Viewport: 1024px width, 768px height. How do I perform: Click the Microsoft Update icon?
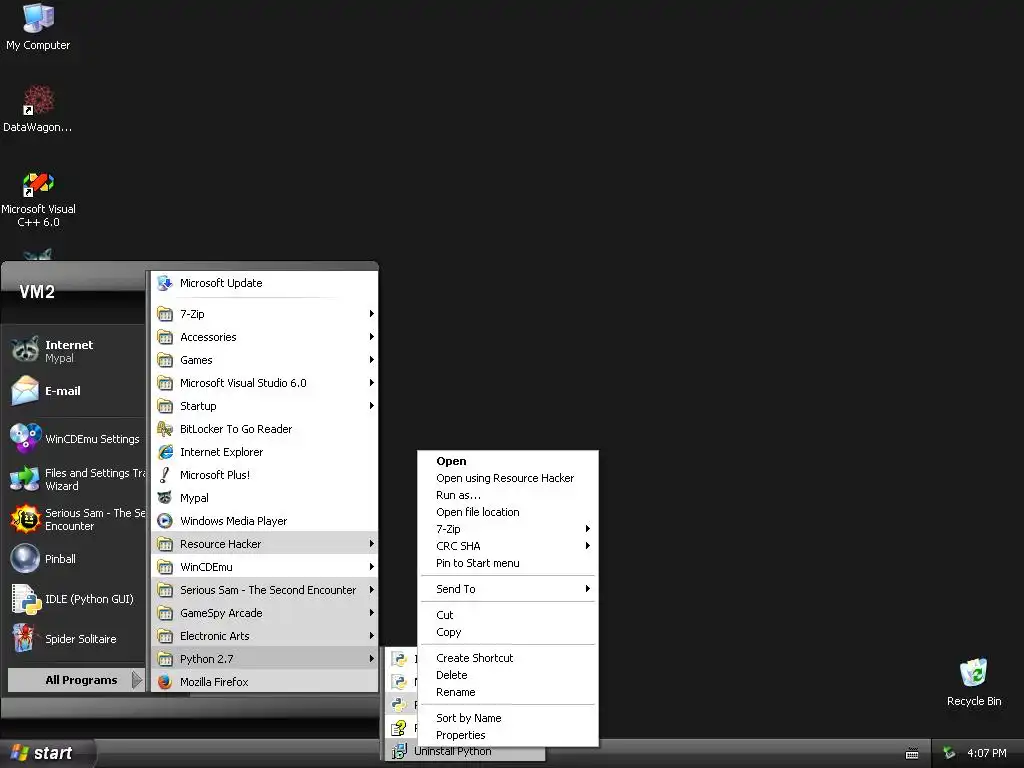pyautogui.click(x=165, y=283)
